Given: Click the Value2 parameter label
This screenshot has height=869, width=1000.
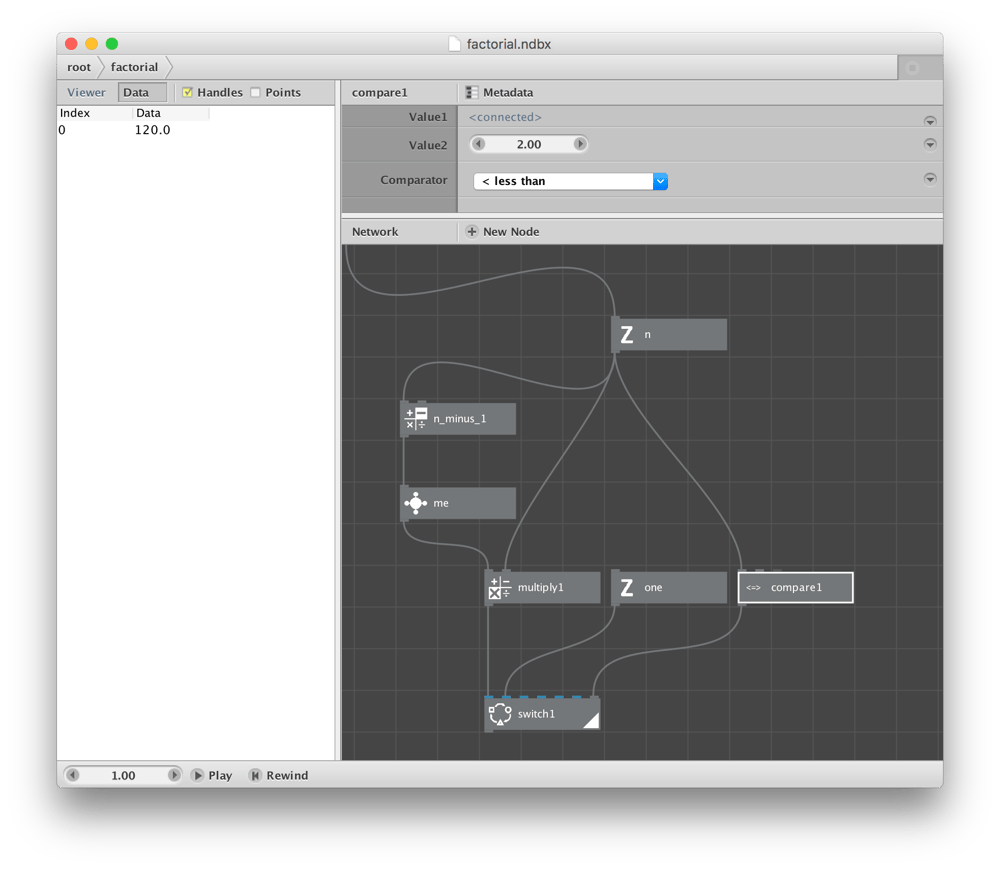Looking at the screenshot, I should [x=428, y=145].
